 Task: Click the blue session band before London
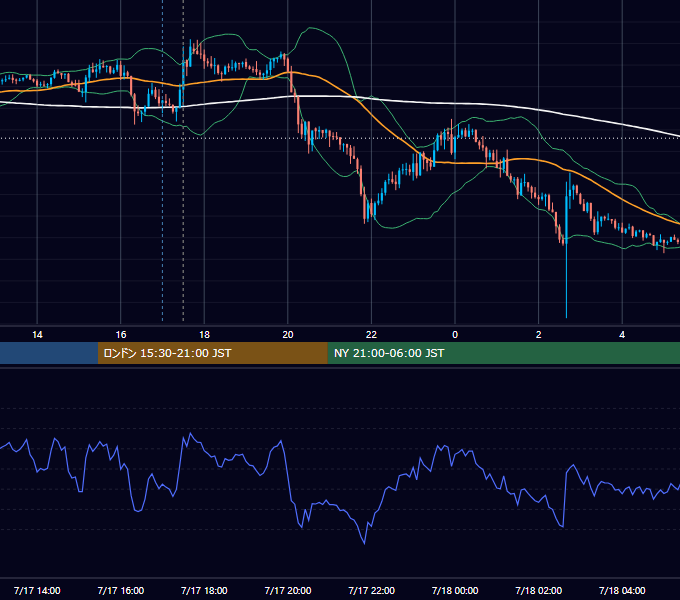(x=49, y=353)
